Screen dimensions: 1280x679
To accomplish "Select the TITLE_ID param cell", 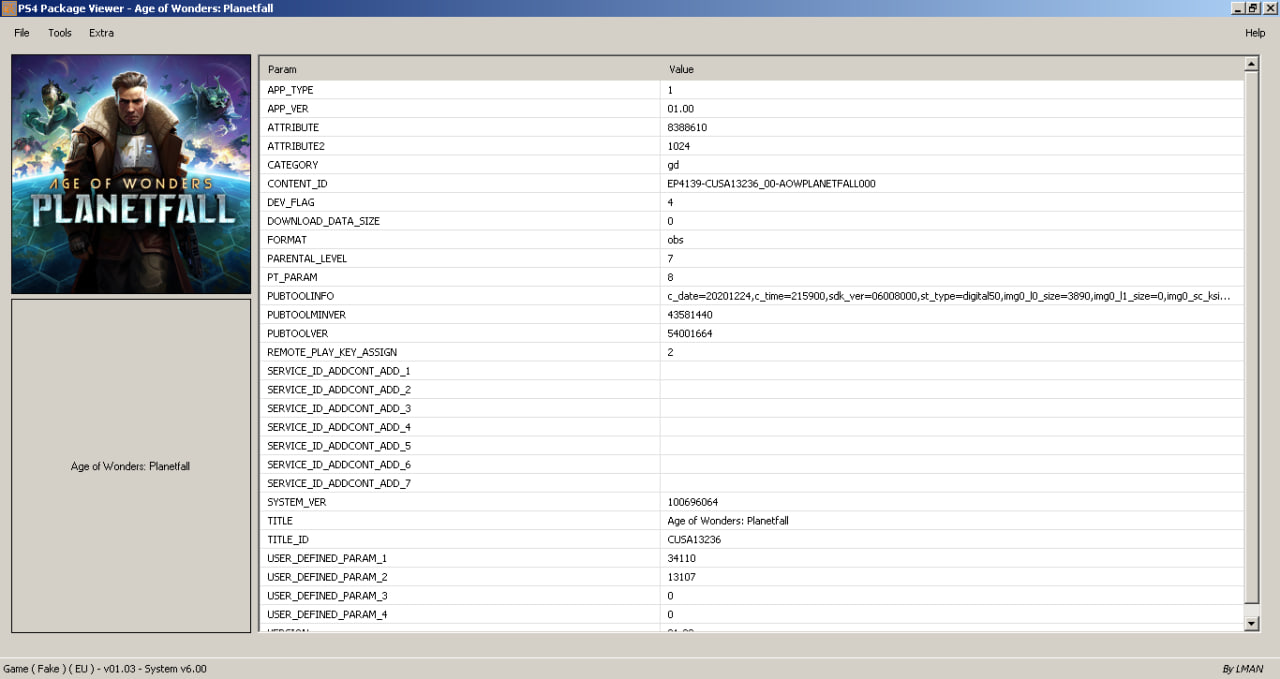I will [460, 539].
